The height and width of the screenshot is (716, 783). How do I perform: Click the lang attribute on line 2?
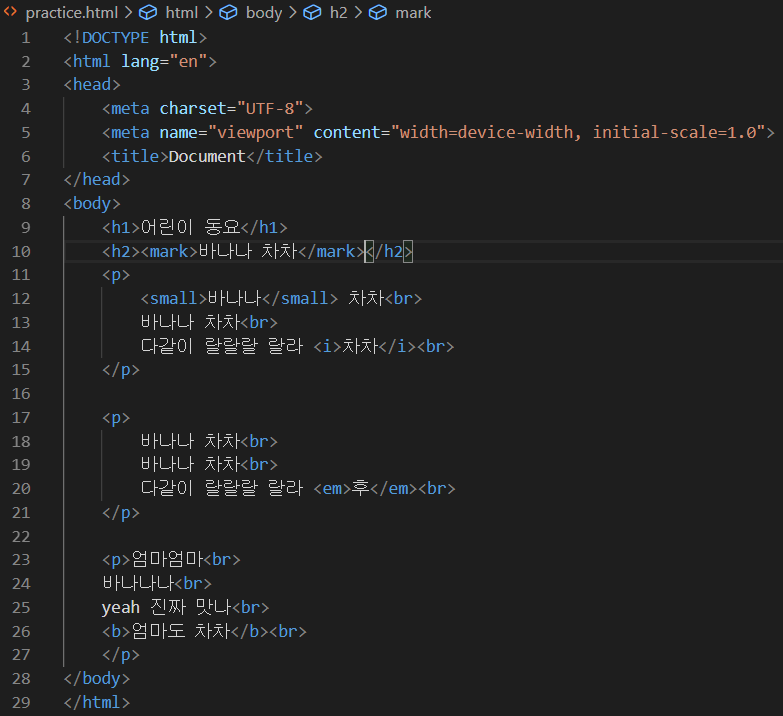tap(140, 61)
